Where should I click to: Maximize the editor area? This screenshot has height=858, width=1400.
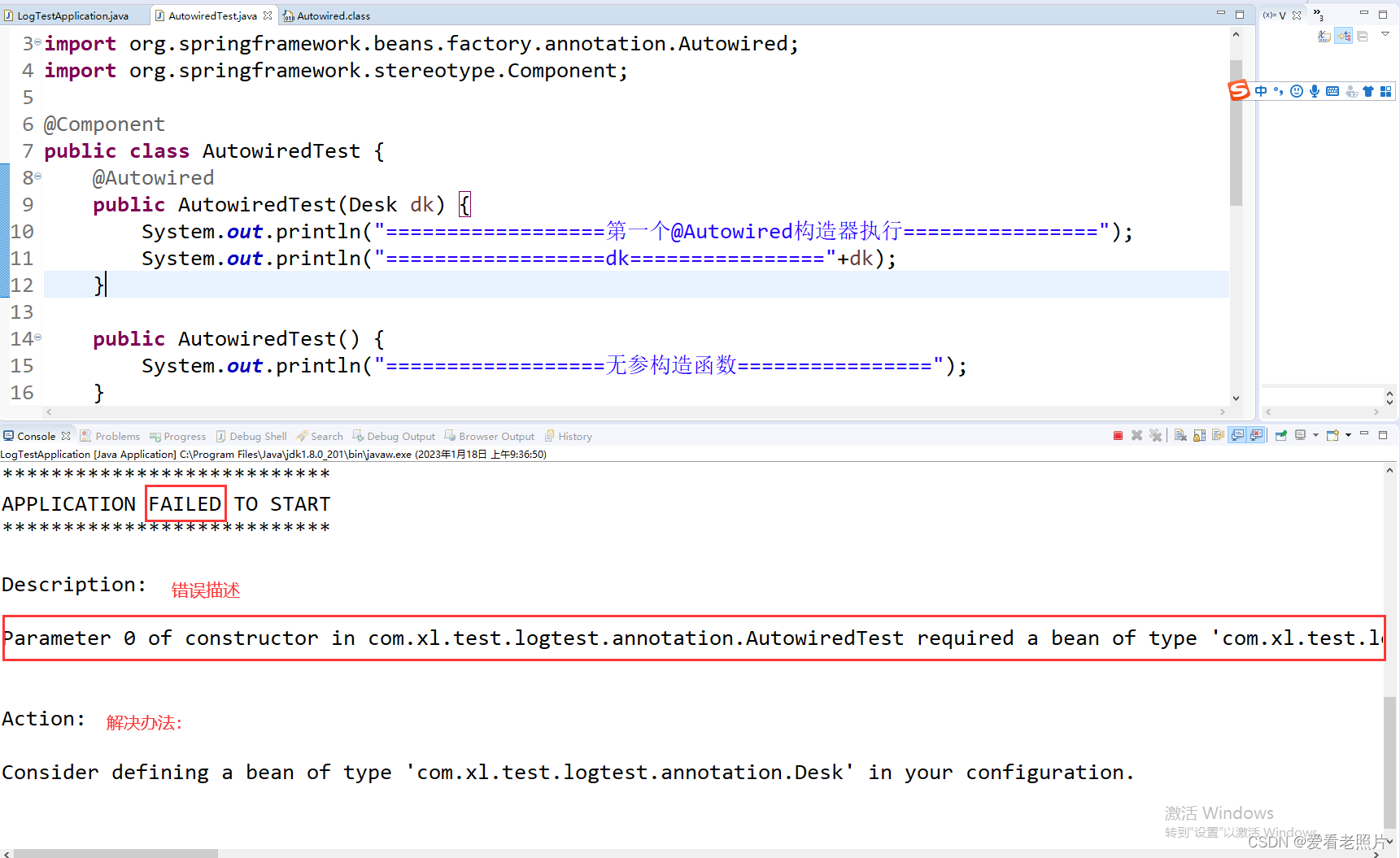[1240, 15]
